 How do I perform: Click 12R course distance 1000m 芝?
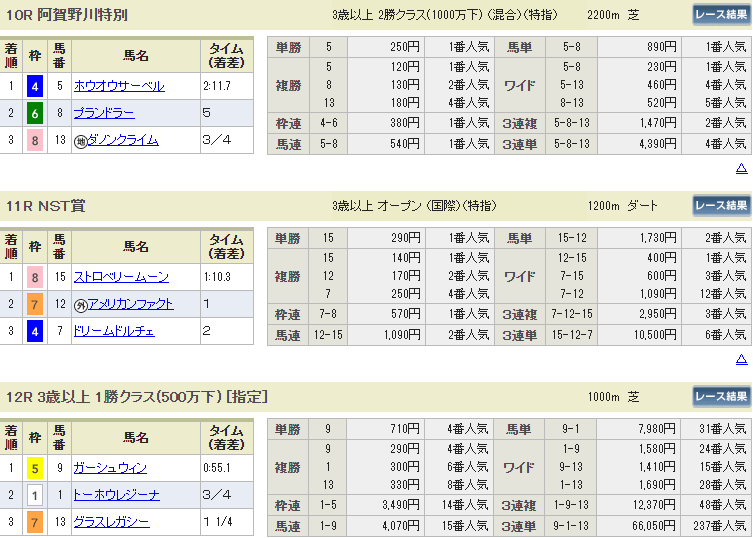[x=613, y=397]
